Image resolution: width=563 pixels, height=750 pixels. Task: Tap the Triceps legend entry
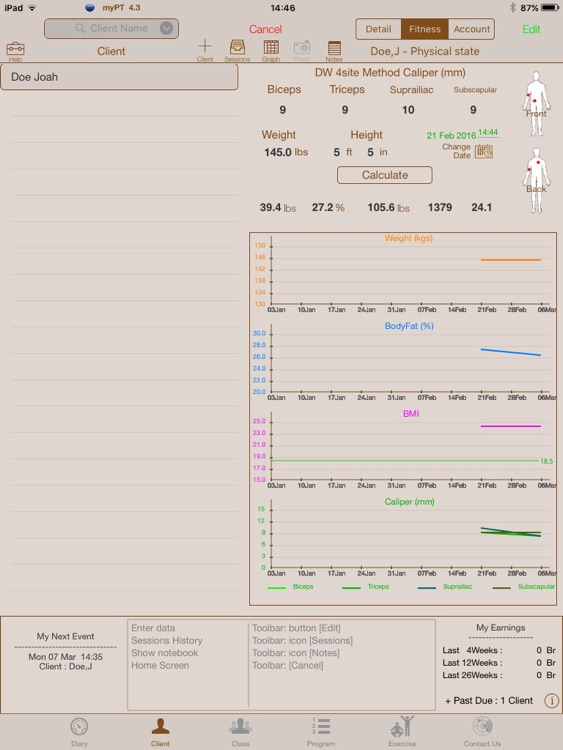366,587
